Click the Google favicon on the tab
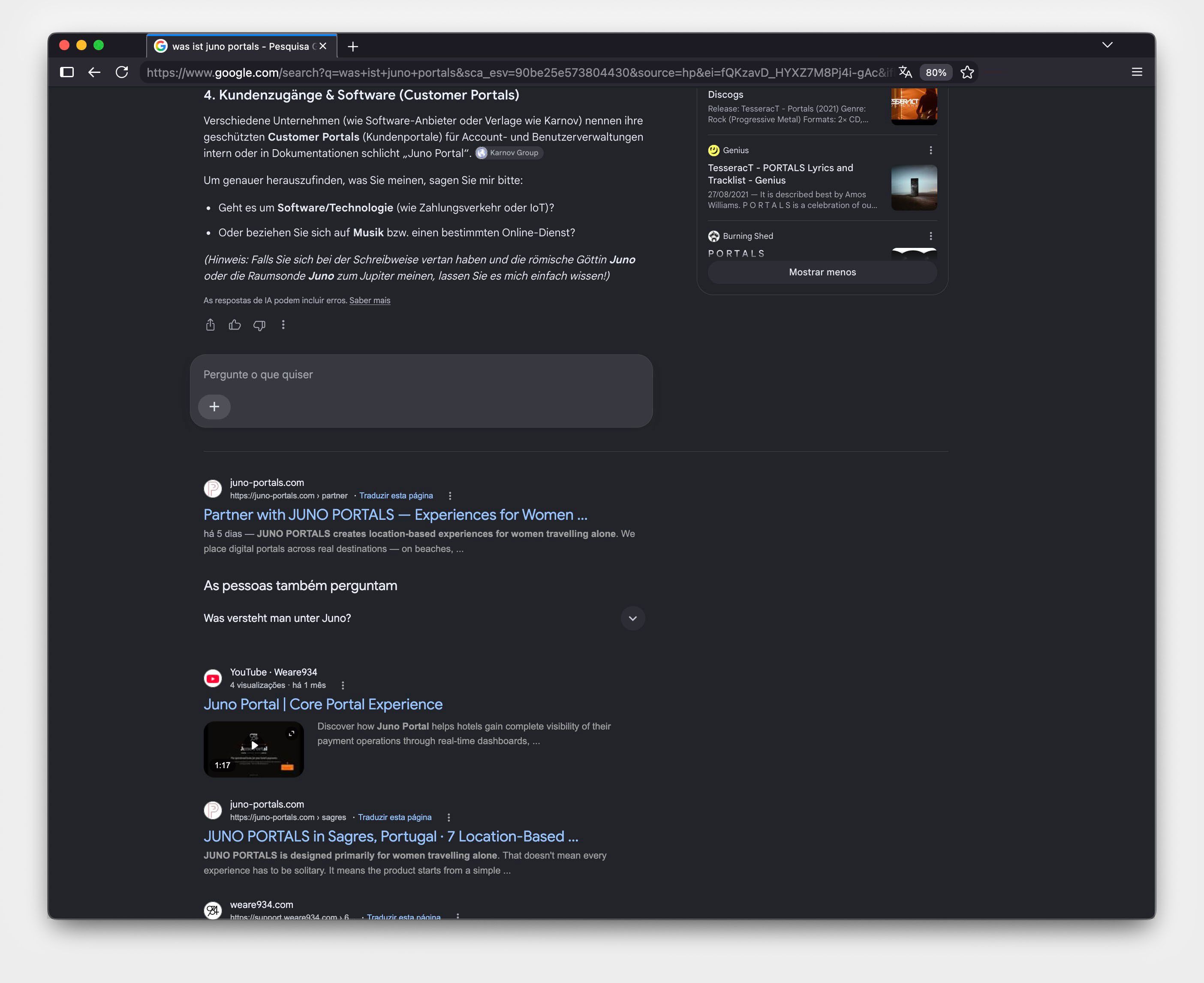Screen dimensions: 1204x983 click(x=161, y=46)
